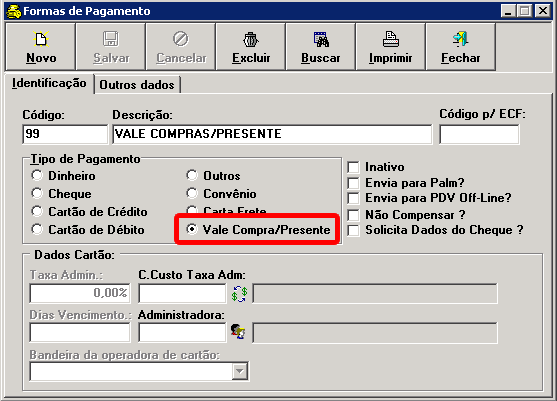Open the Buscar search binoculars icon
Screen dimensions: 557x401
(x=321, y=39)
